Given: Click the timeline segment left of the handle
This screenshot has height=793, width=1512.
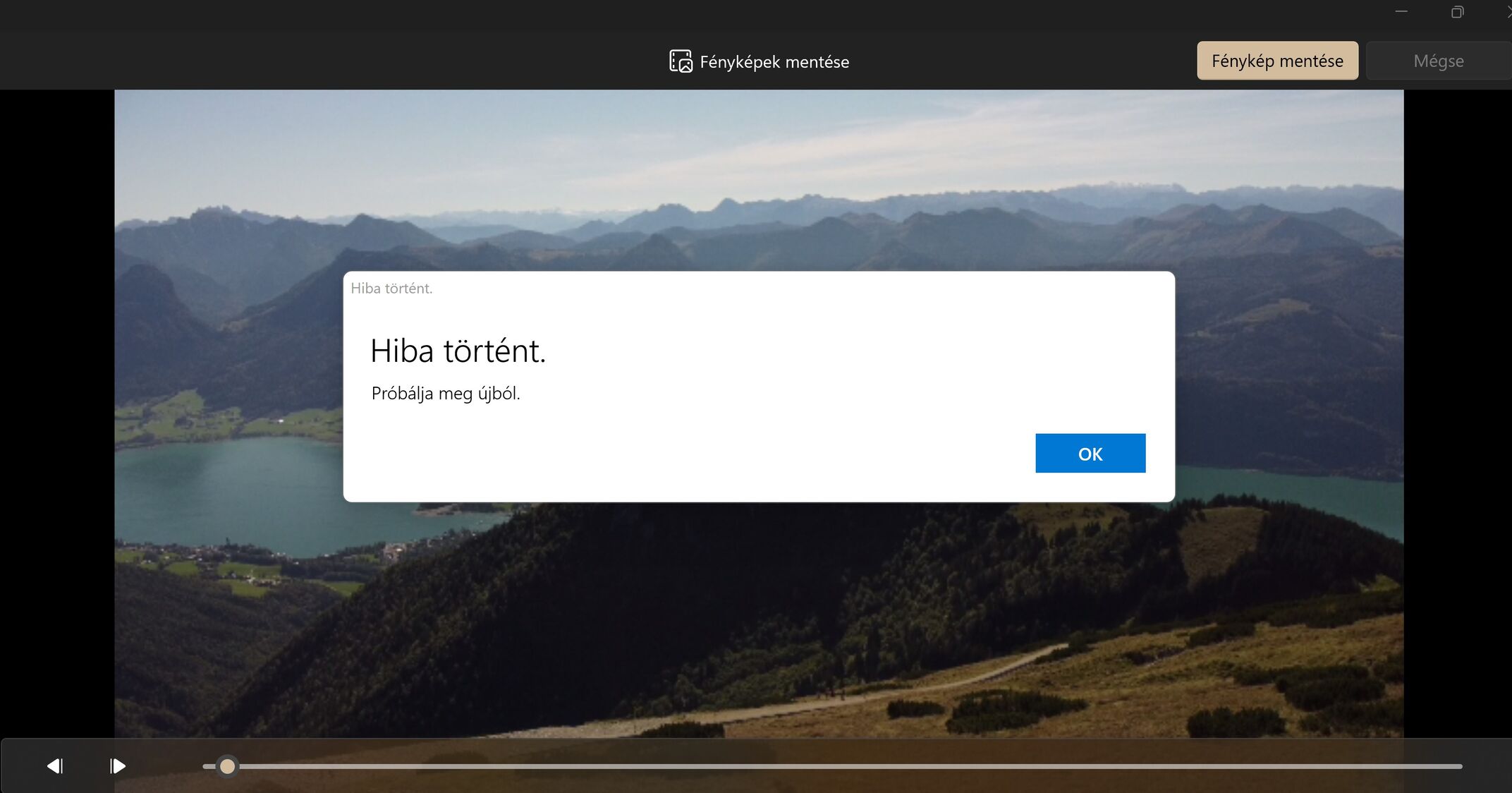Looking at the screenshot, I should [209, 766].
